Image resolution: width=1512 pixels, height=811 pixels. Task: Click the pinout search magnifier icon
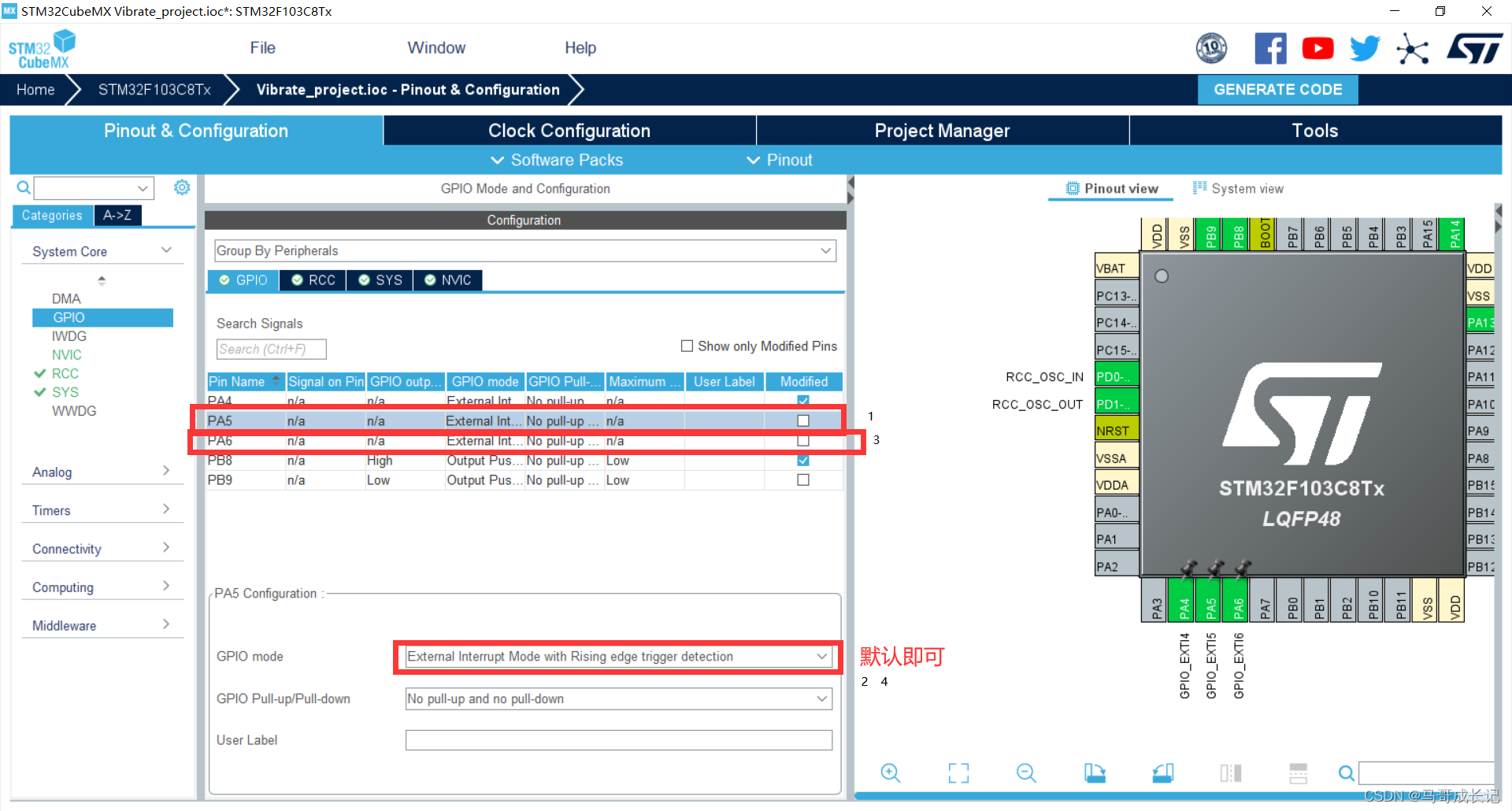coord(1347,773)
